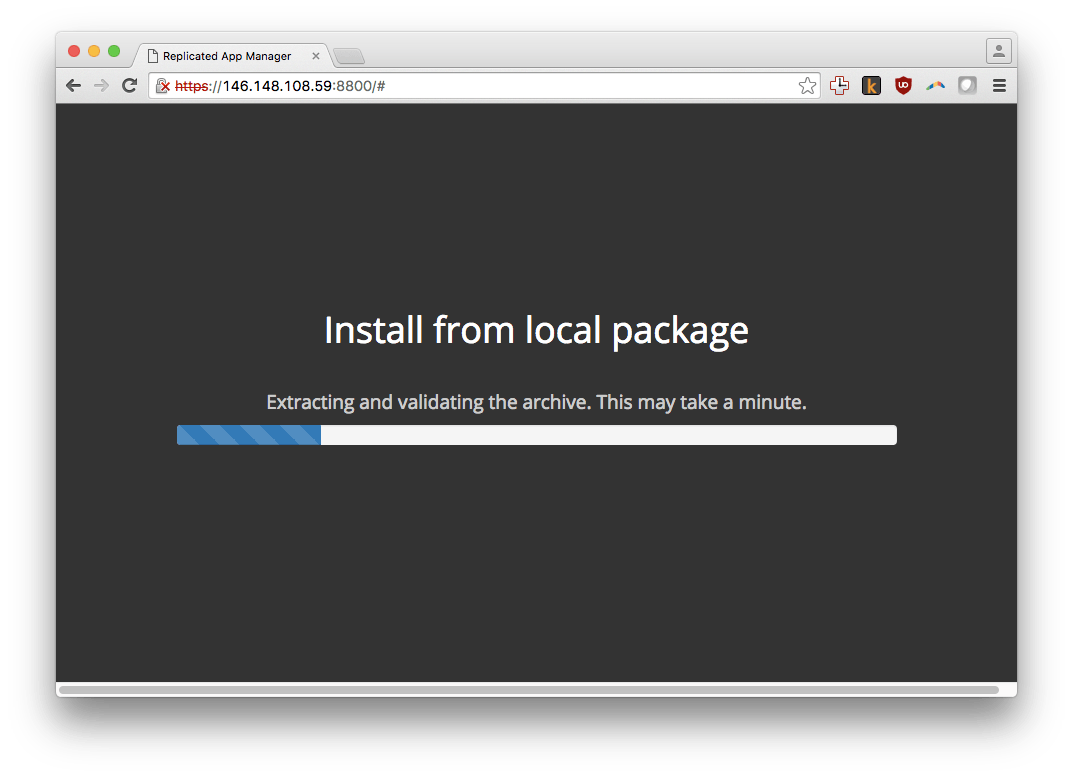Open the gray square extension icon
The image size is (1073, 777).
(x=967, y=86)
